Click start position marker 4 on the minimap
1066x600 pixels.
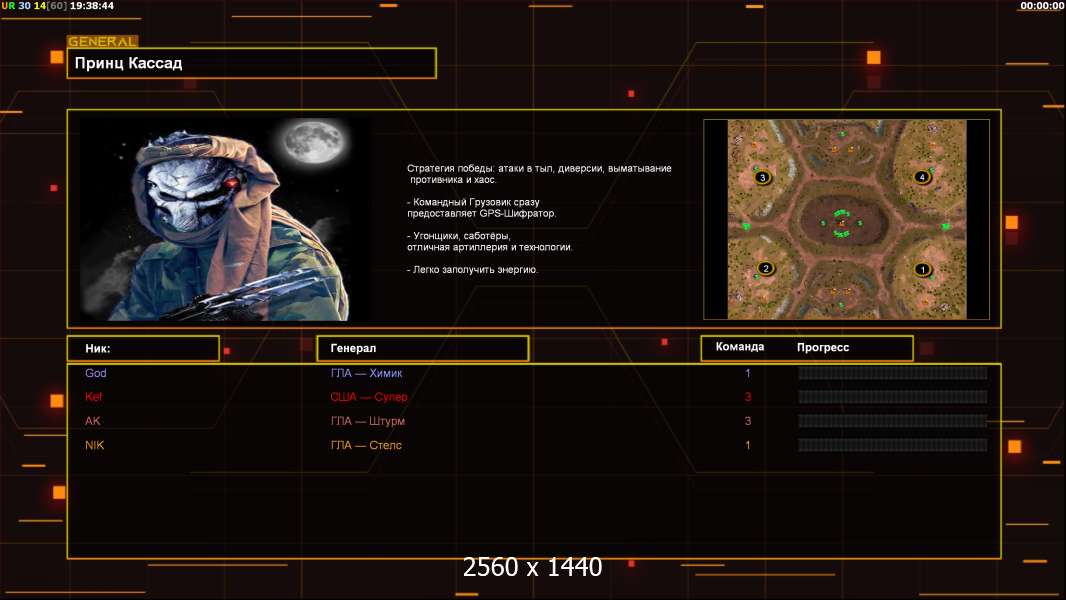pos(922,177)
